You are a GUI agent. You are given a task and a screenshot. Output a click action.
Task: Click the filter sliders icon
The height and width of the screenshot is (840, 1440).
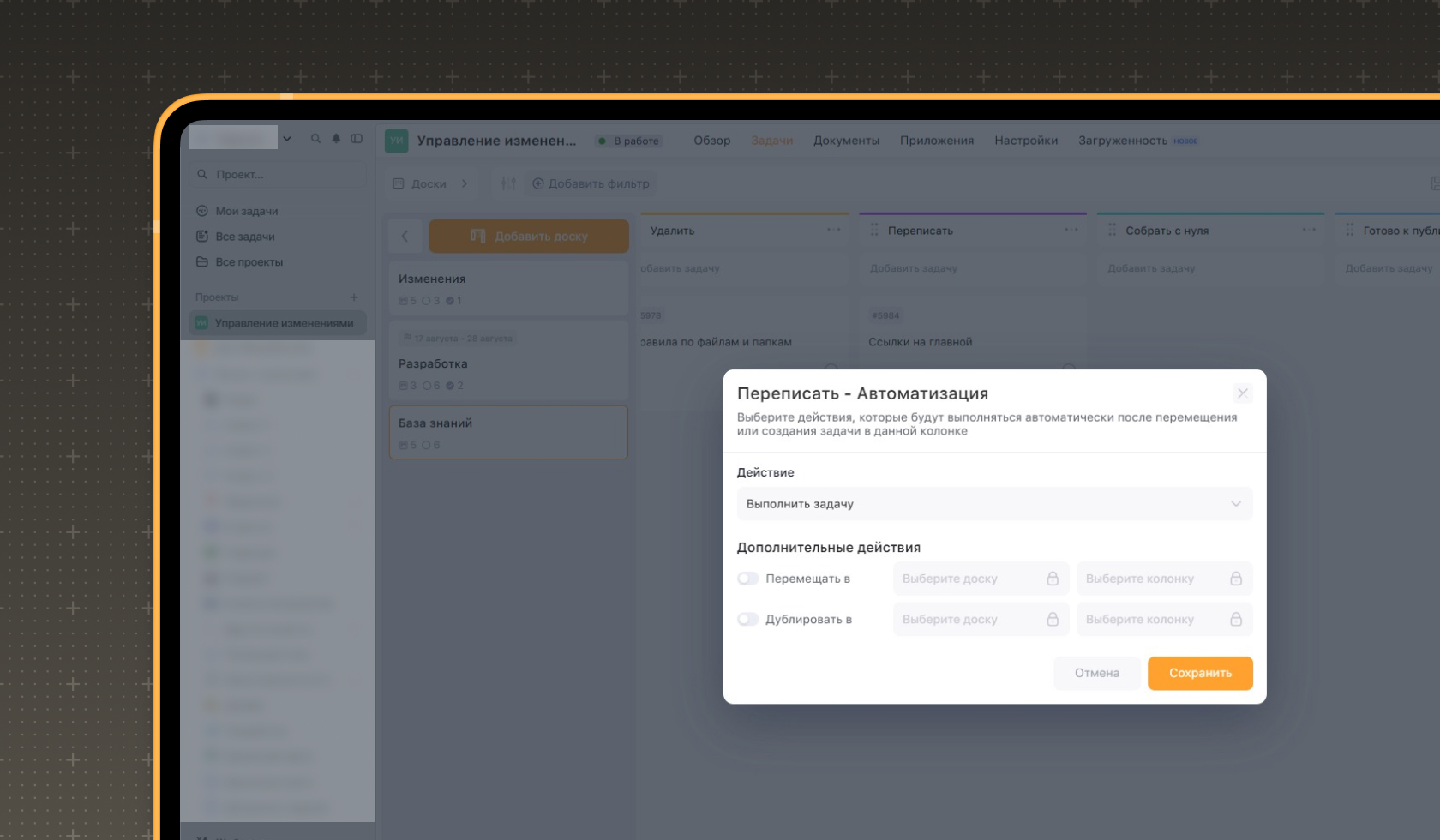[x=508, y=183]
